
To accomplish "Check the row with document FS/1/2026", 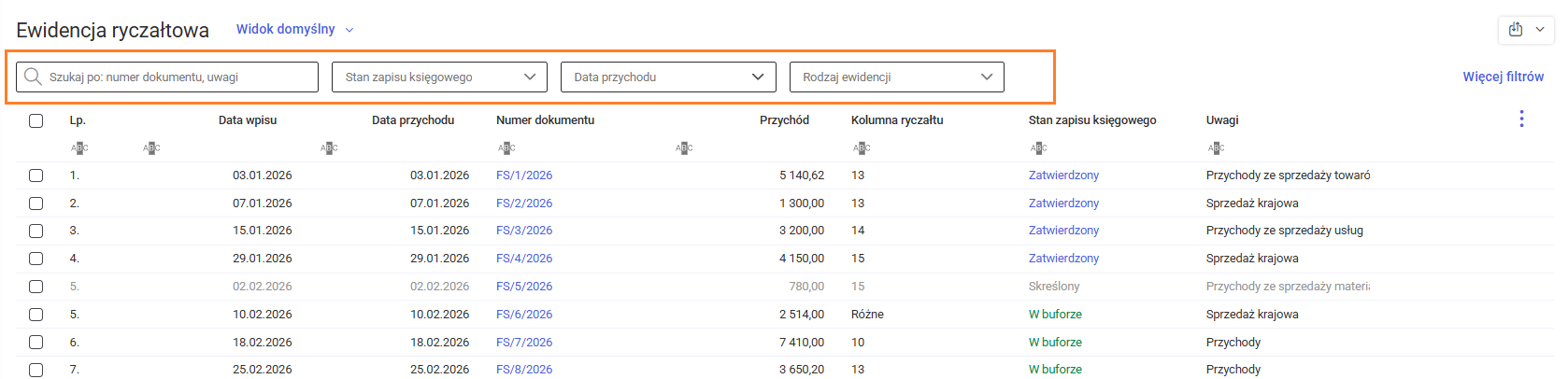I will pyautogui.click(x=36, y=175).
